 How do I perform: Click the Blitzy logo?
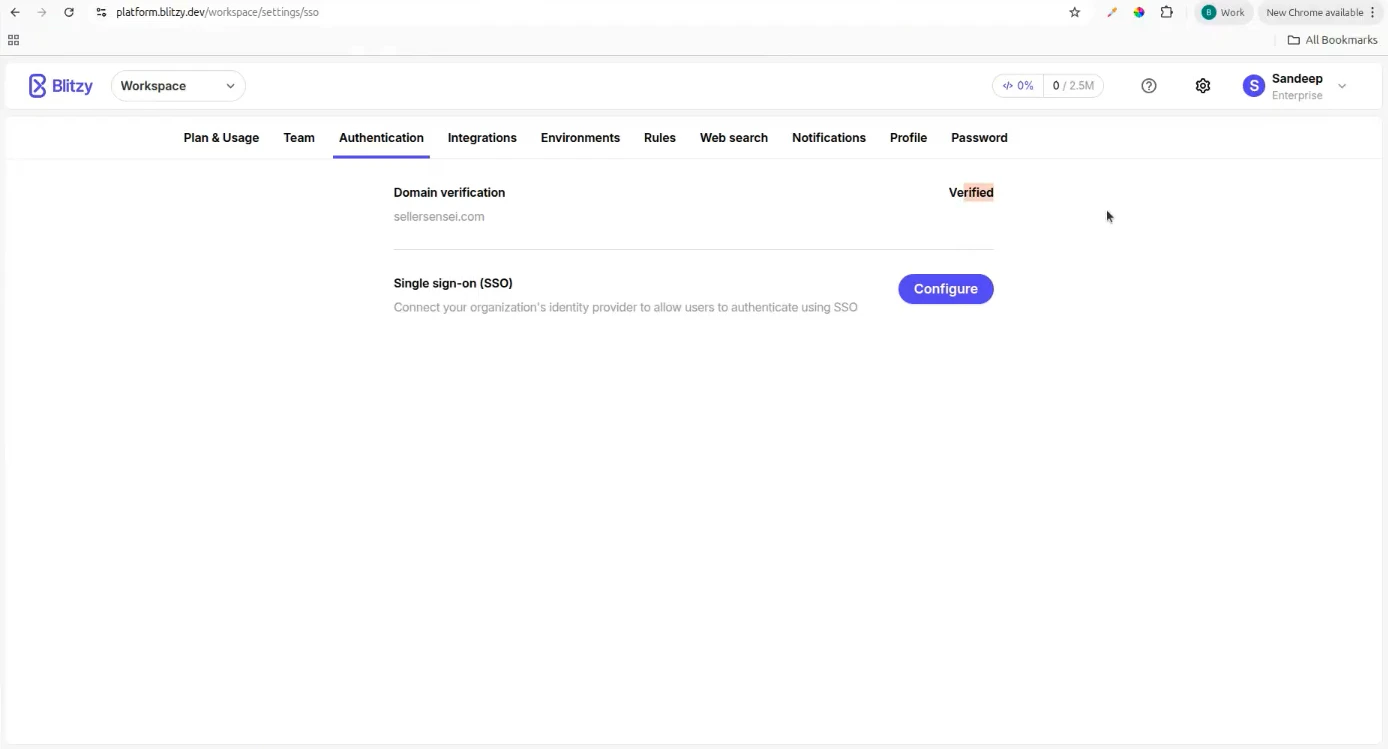point(61,86)
